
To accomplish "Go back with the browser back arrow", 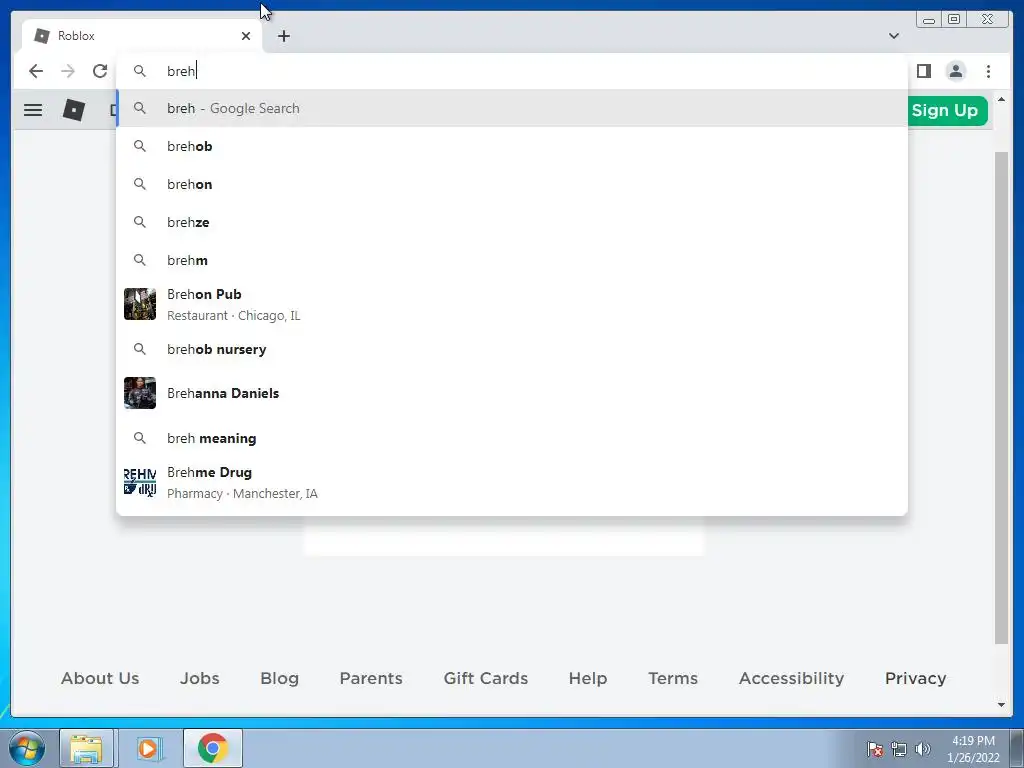I will [36, 71].
